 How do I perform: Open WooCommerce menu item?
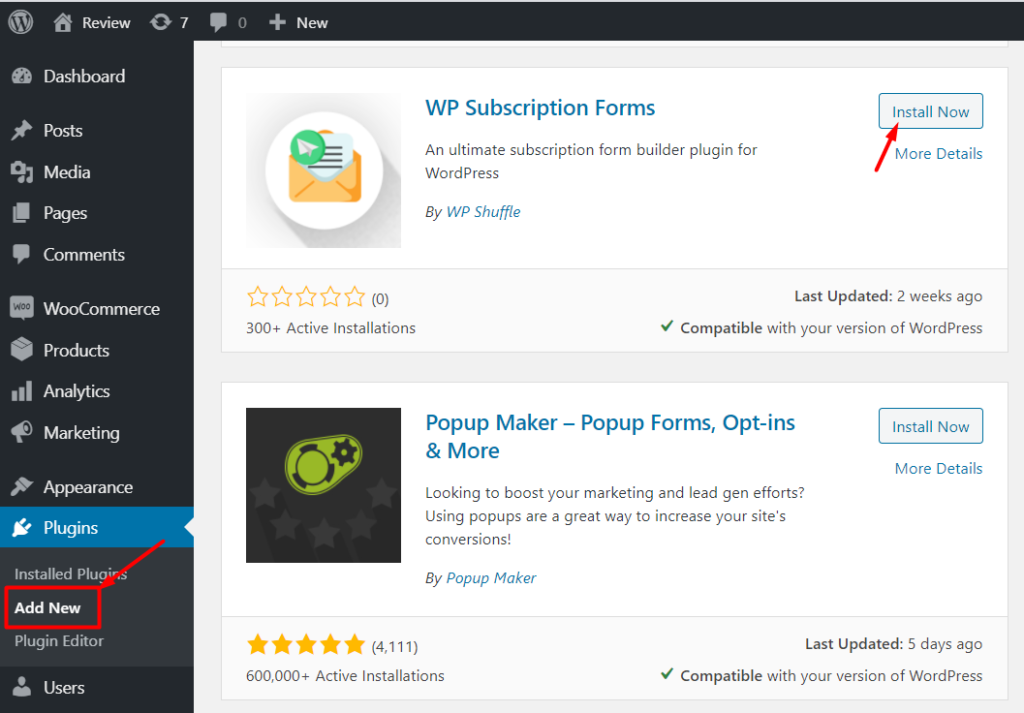tap(101, 309)
